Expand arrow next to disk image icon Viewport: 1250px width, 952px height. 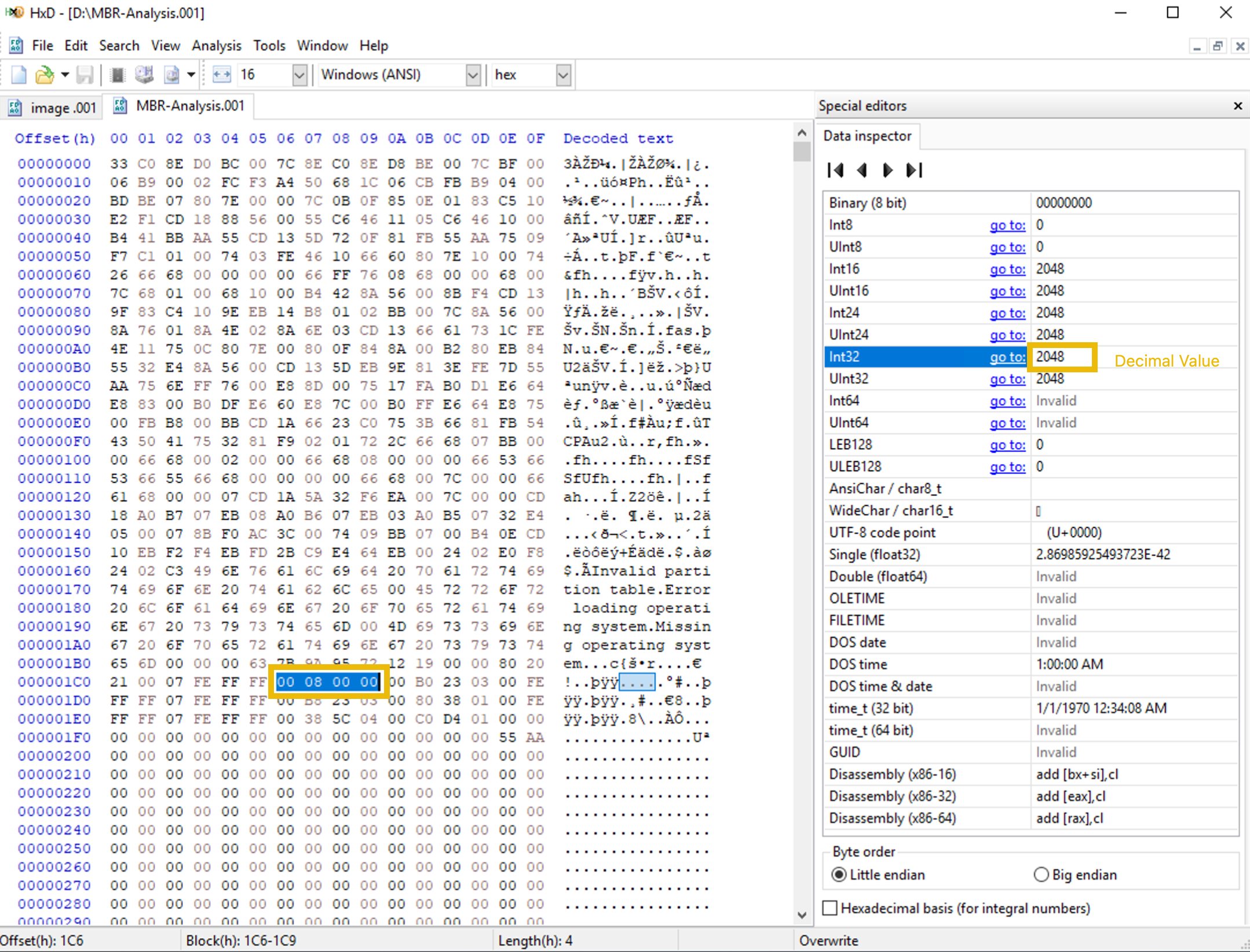(x=191, y=75)
